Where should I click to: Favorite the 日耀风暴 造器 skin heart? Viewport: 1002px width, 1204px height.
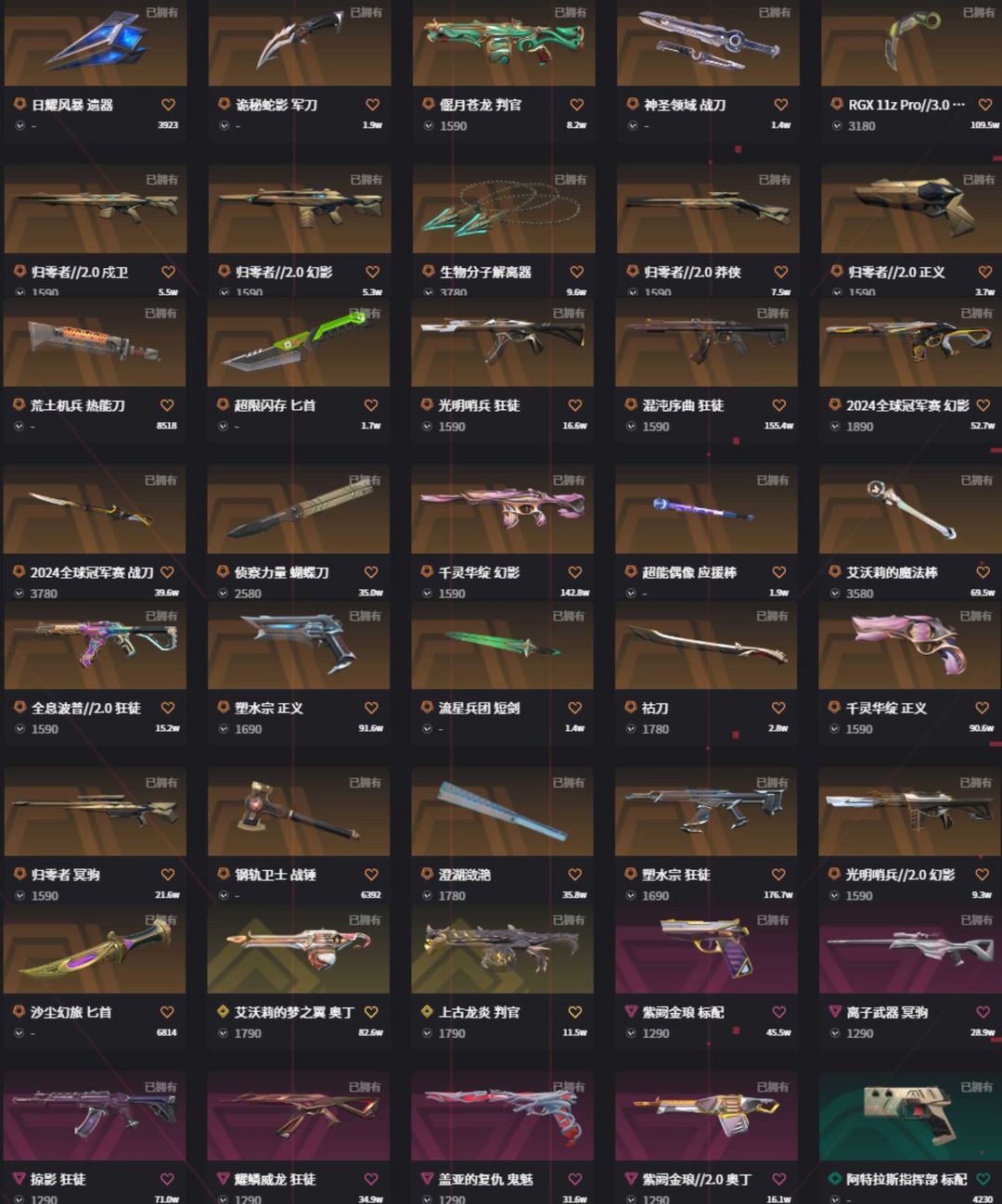click(168, 105)
